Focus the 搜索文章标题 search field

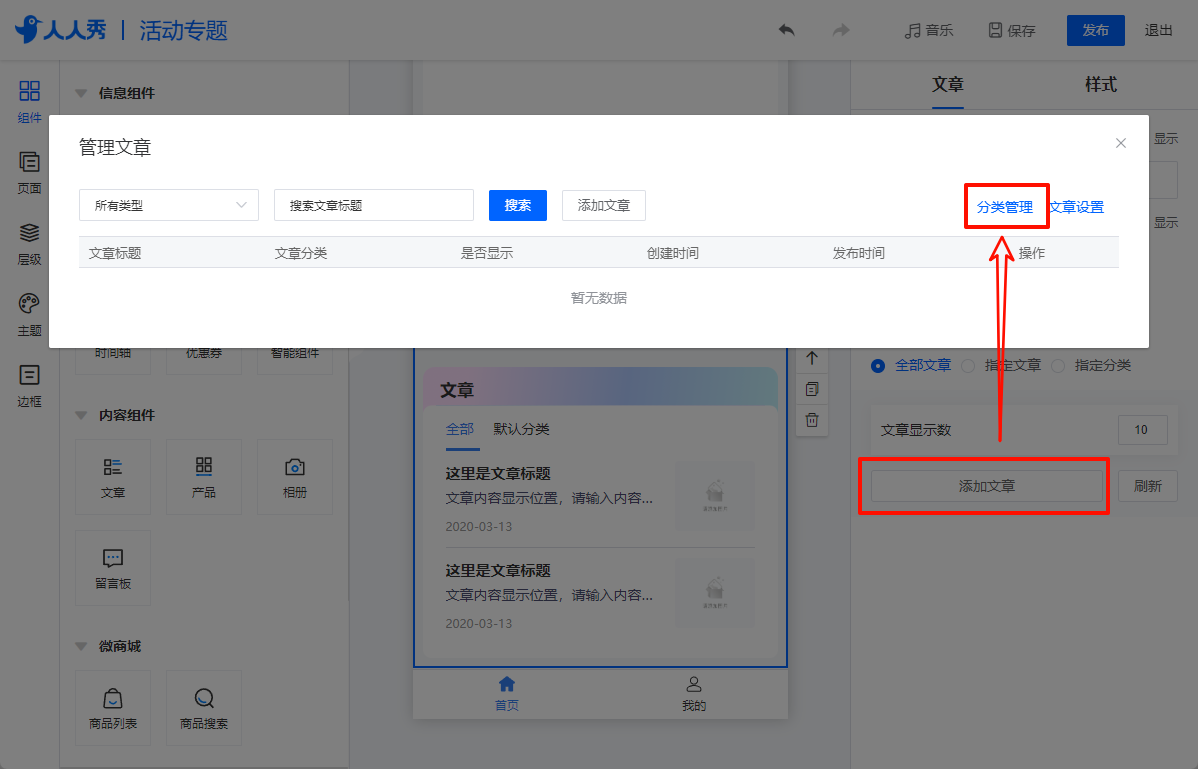pyautogui.click(x=374, y=205)
